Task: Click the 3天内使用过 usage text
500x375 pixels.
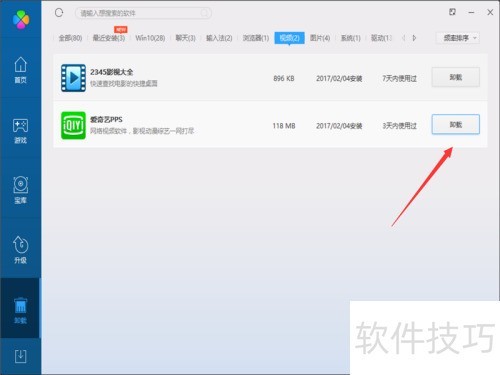Action: coord(399,126)
